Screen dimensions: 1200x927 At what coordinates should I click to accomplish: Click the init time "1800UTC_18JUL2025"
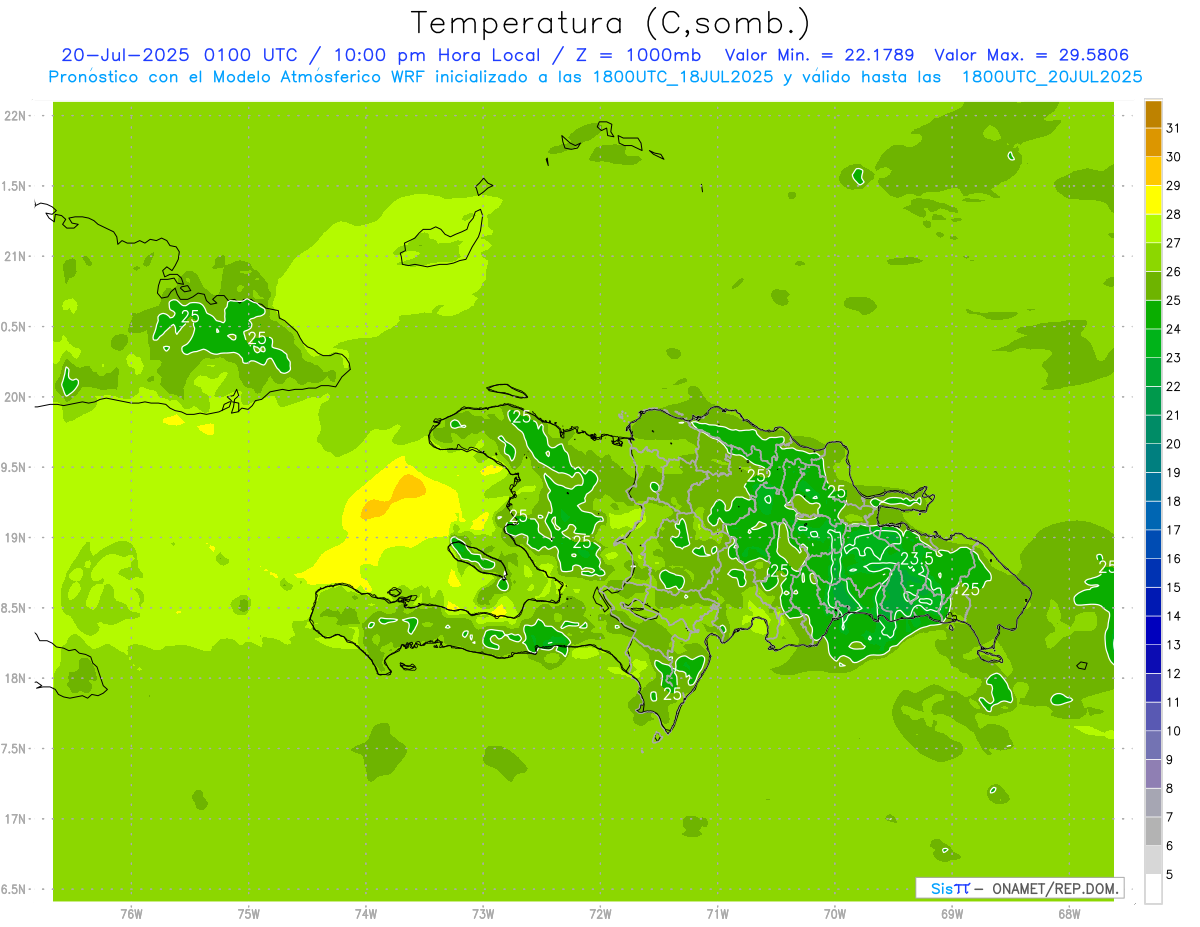point(683,77)
